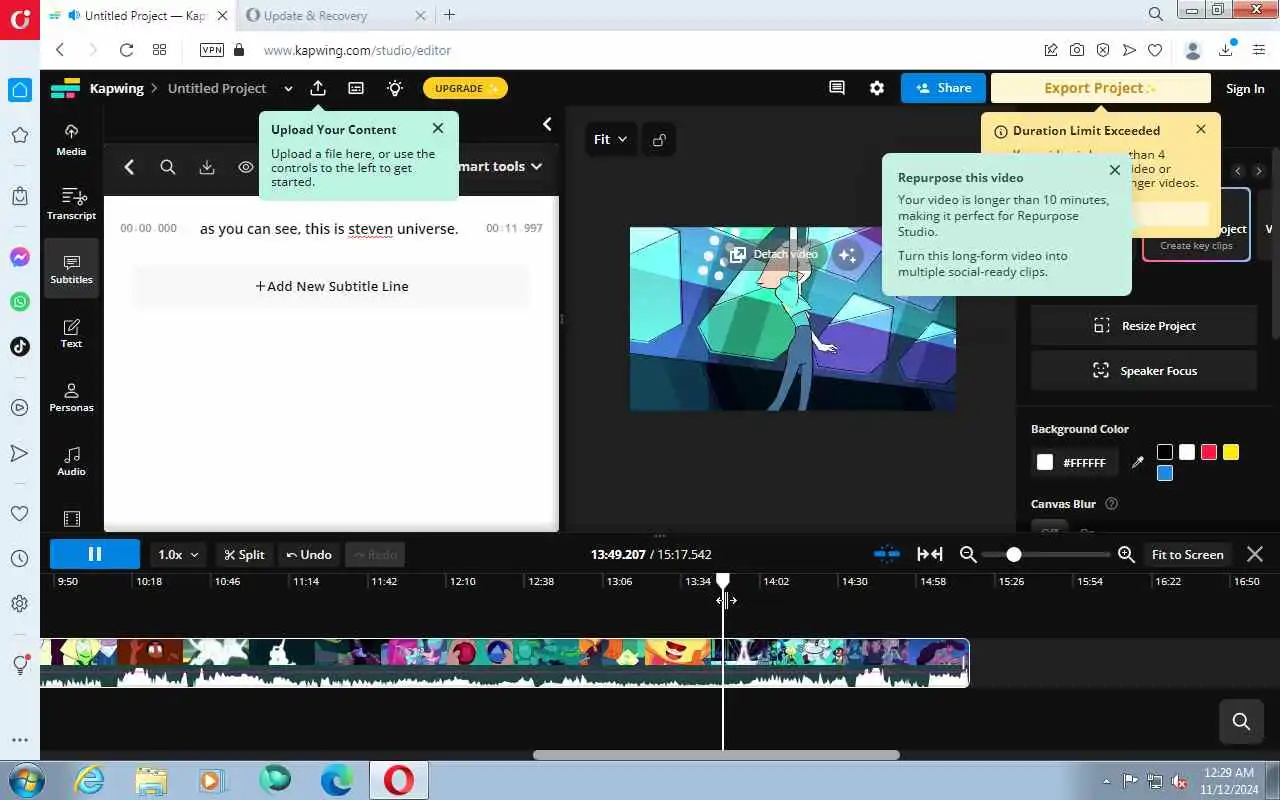Click Export Project button
This screenshot has height=800, width=1280.
[1100, 88]
